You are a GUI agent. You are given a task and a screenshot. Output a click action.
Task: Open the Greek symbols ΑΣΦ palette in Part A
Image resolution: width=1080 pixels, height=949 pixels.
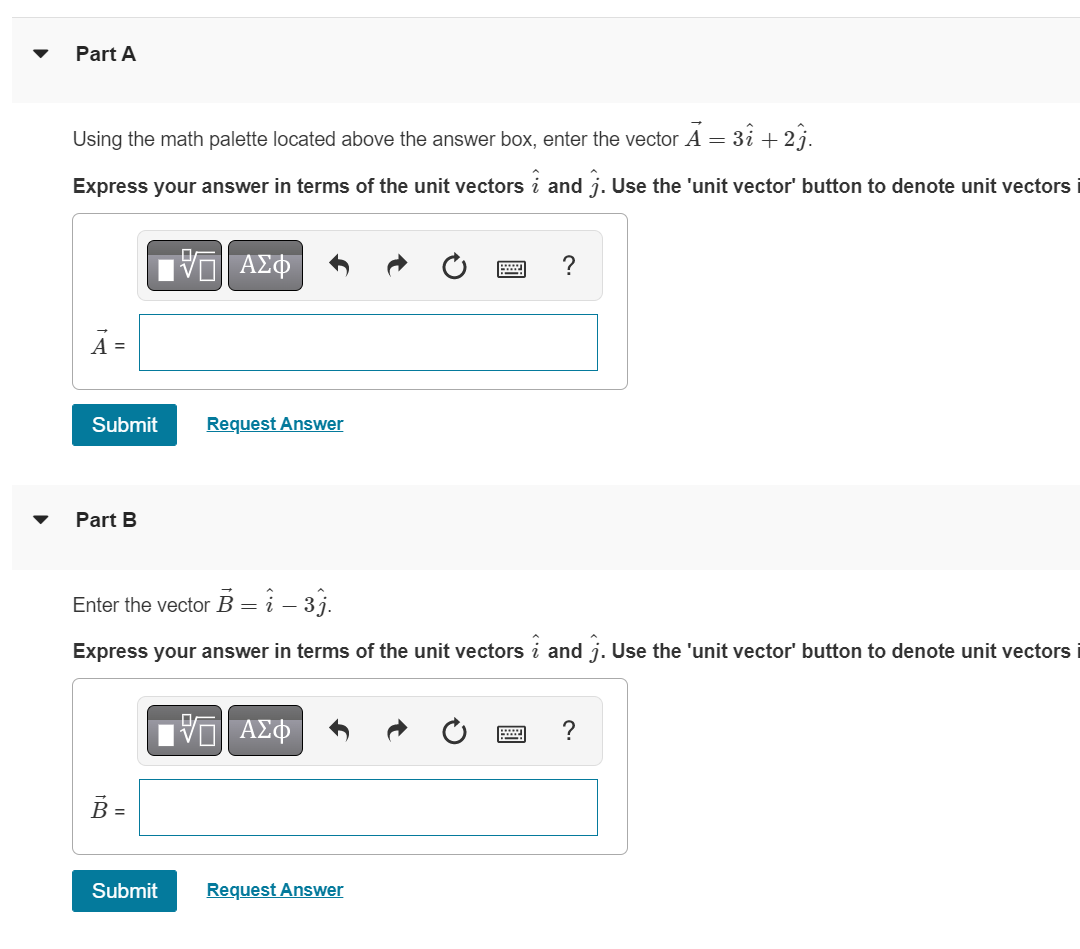(265, 265)
